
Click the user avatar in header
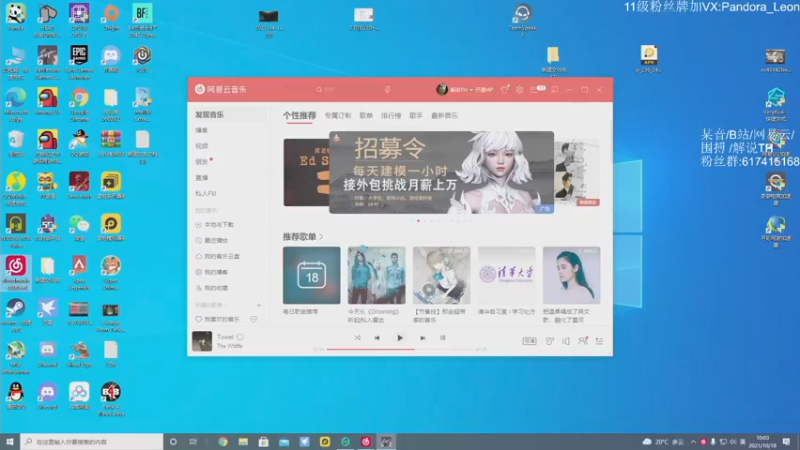442,89
